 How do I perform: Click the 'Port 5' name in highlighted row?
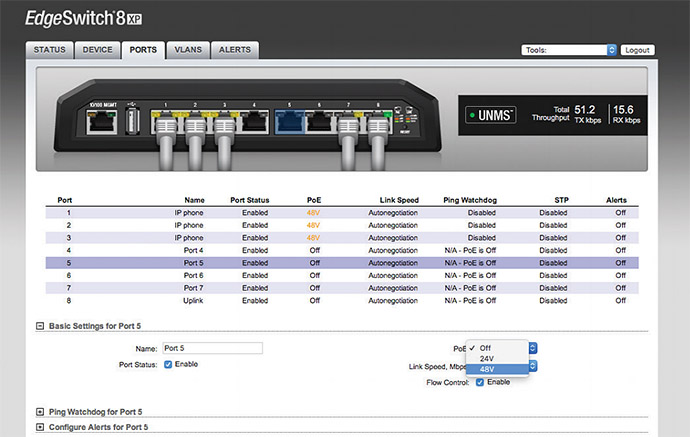click(x=194, y=263)
